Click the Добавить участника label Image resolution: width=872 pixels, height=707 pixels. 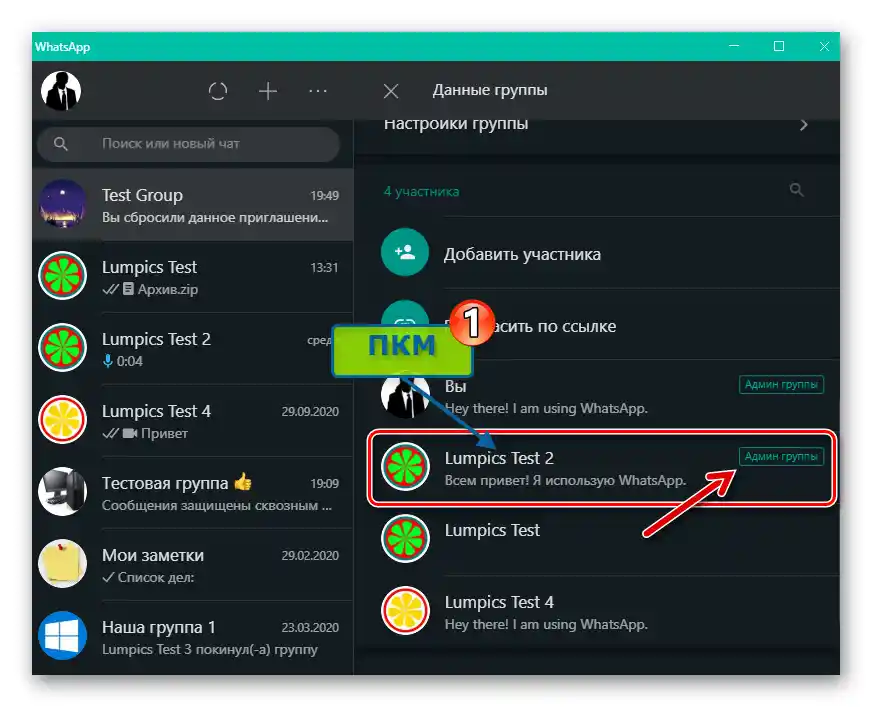(x=522, y=254)
